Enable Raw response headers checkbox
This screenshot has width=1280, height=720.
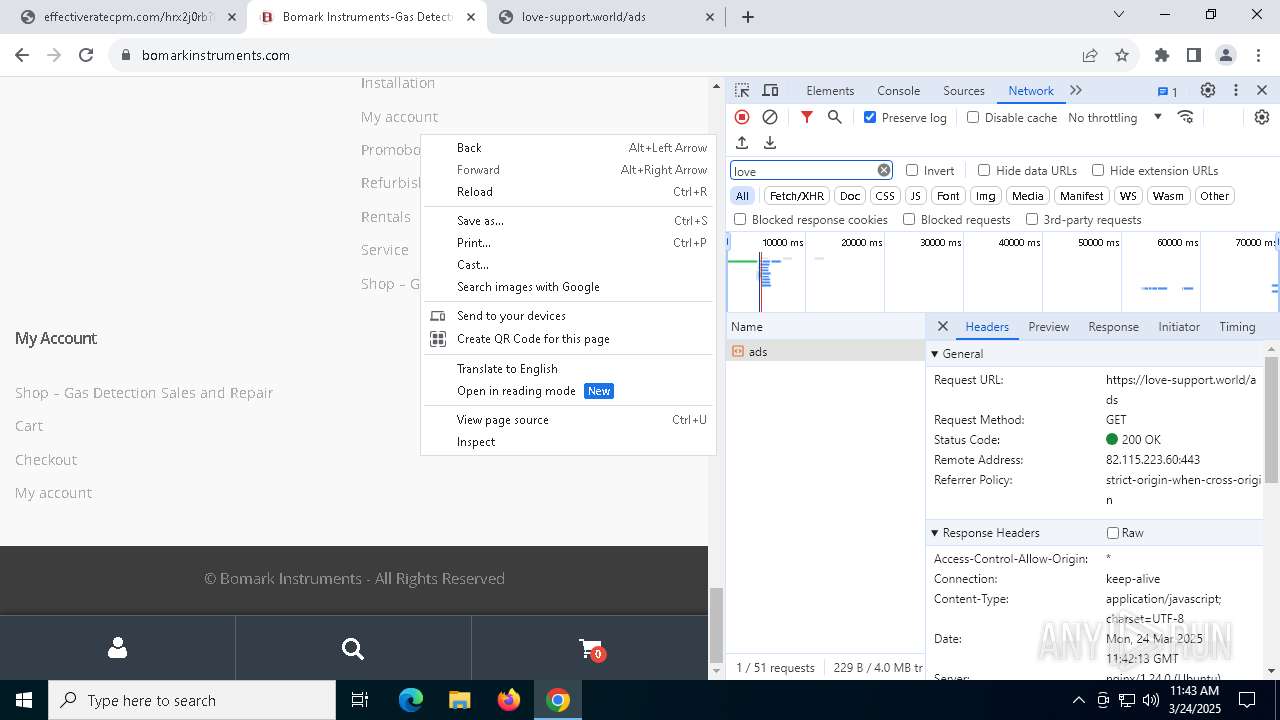1113,533
